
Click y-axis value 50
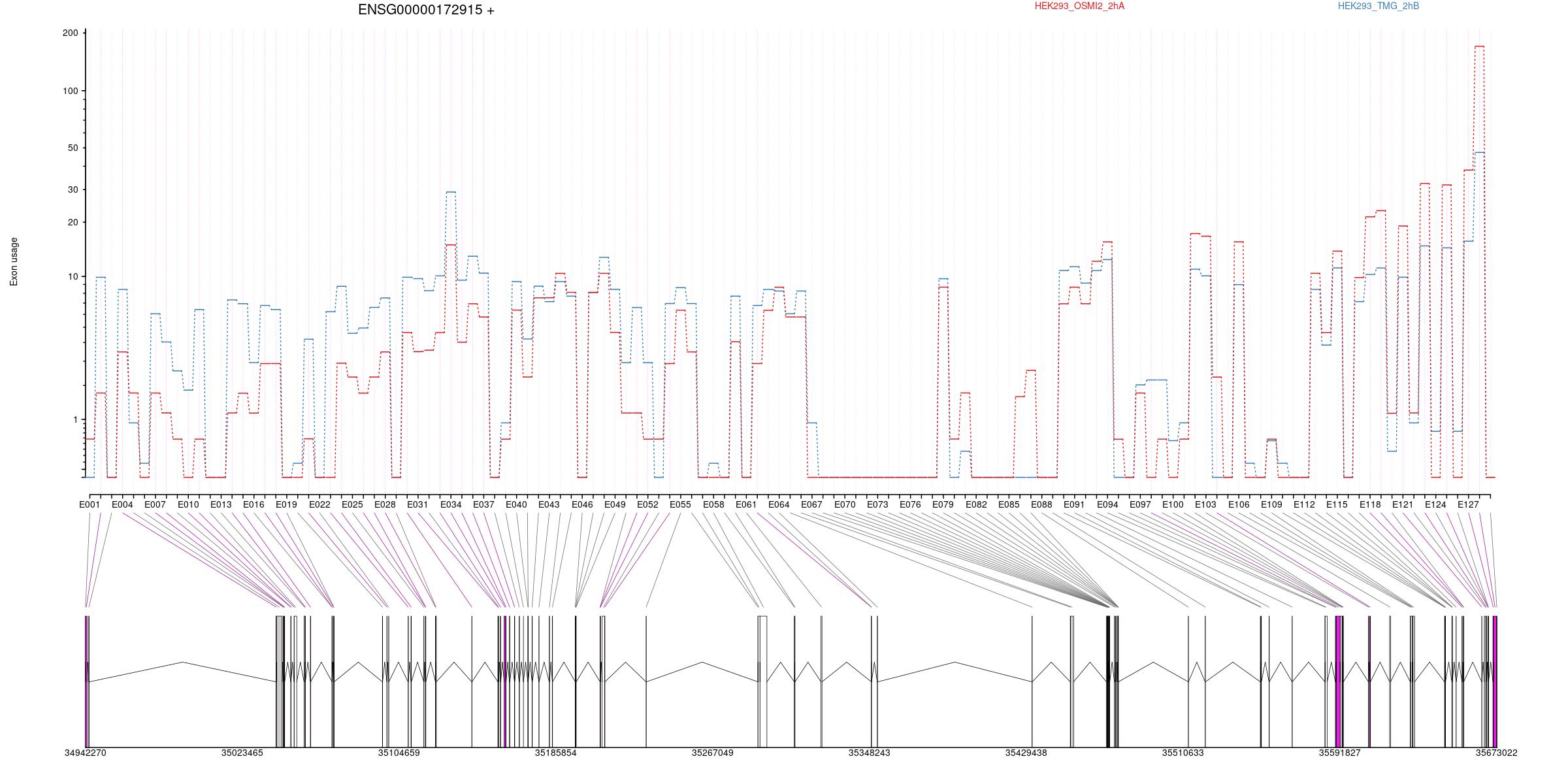[x=73, y=148]
